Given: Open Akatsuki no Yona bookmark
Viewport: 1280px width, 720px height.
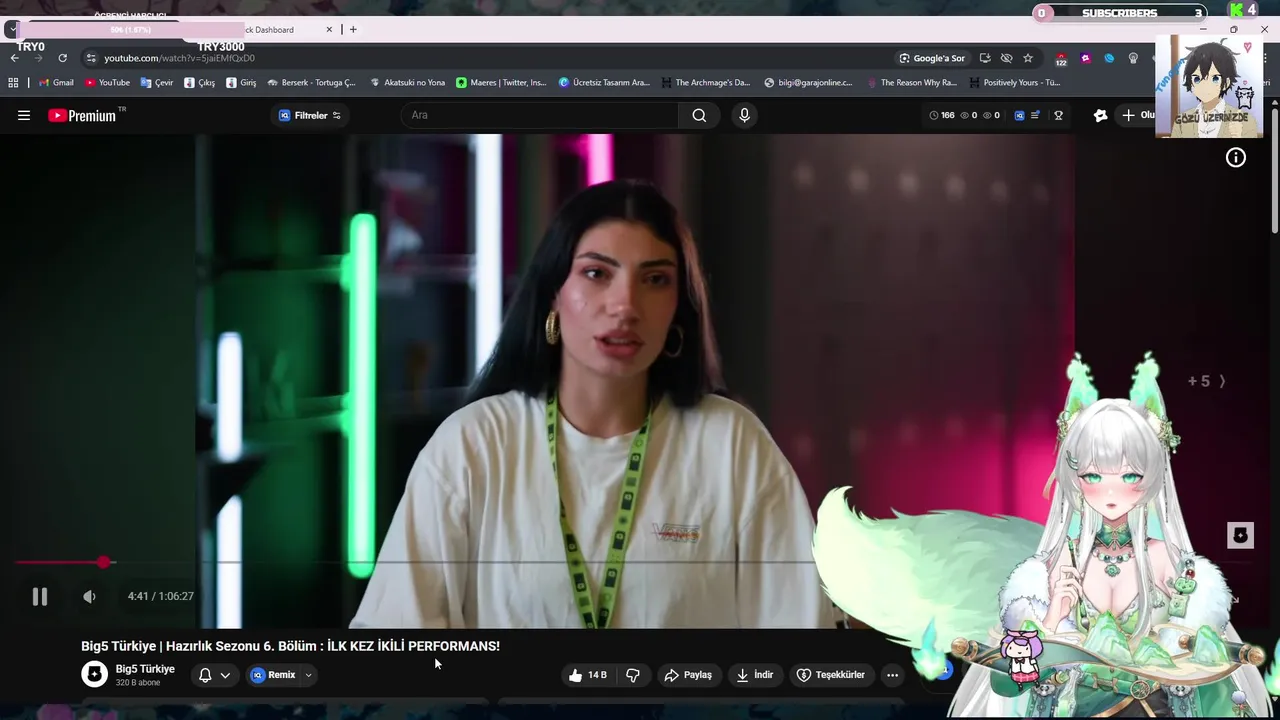Looking at the screenshot, I should 408,83.
